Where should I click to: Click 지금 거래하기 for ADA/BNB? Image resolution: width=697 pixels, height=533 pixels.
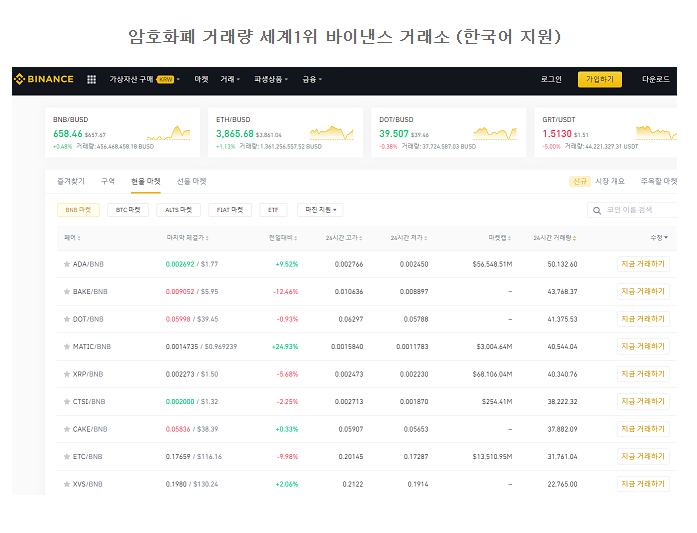[x=643, y=264]
